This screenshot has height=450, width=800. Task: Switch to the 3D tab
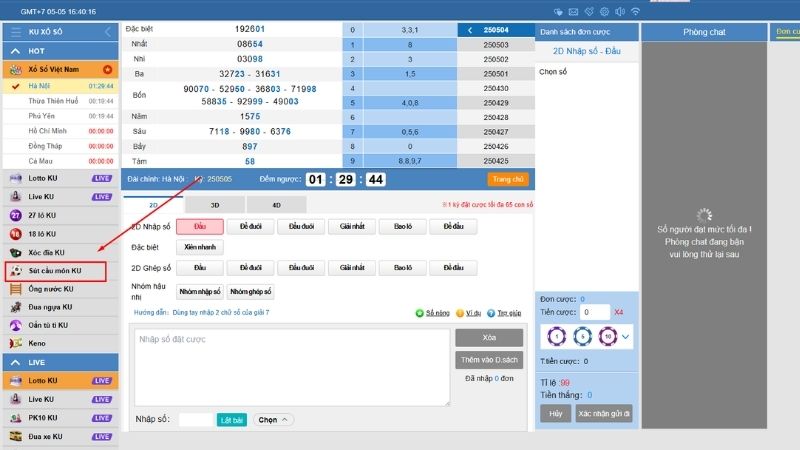(215, 204)
